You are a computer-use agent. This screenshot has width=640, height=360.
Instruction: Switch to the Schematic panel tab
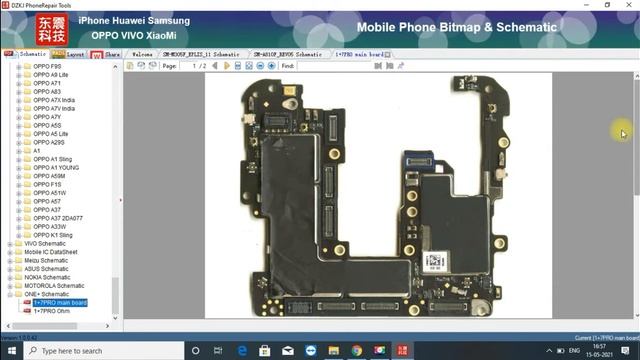click(25, 54)
